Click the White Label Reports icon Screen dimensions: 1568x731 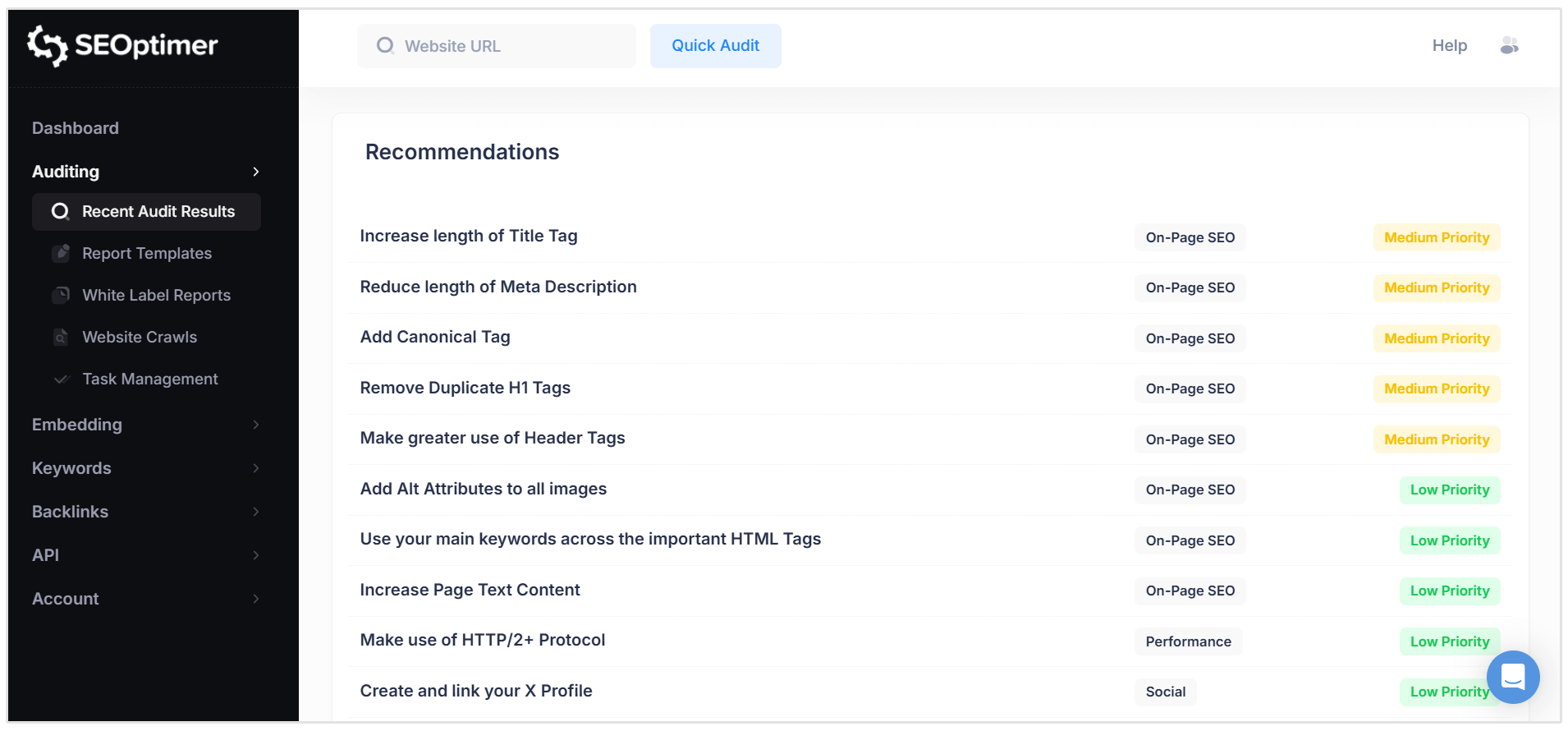(61, 296)
